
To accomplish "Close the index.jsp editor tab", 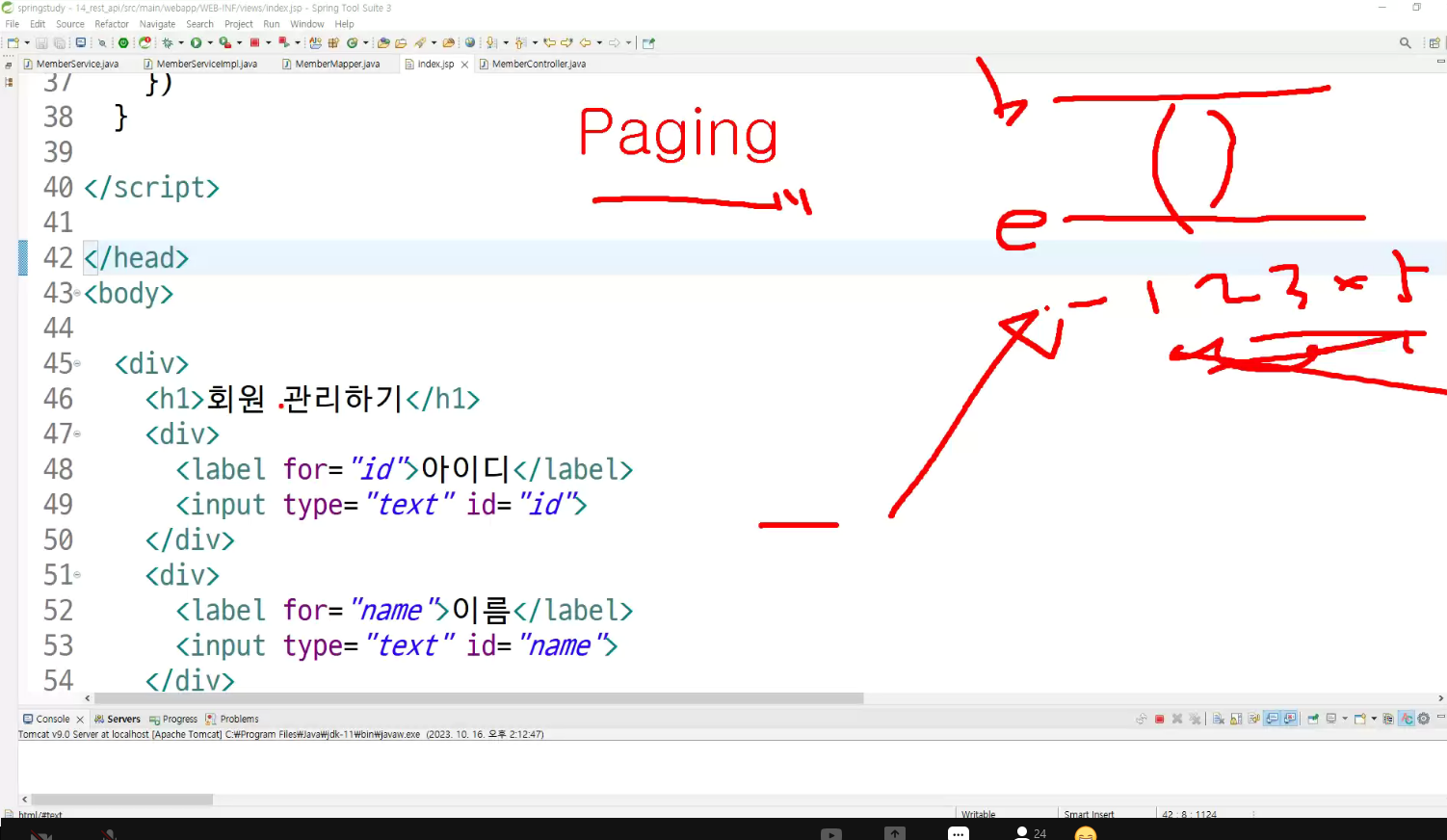I will pos(464,65).
